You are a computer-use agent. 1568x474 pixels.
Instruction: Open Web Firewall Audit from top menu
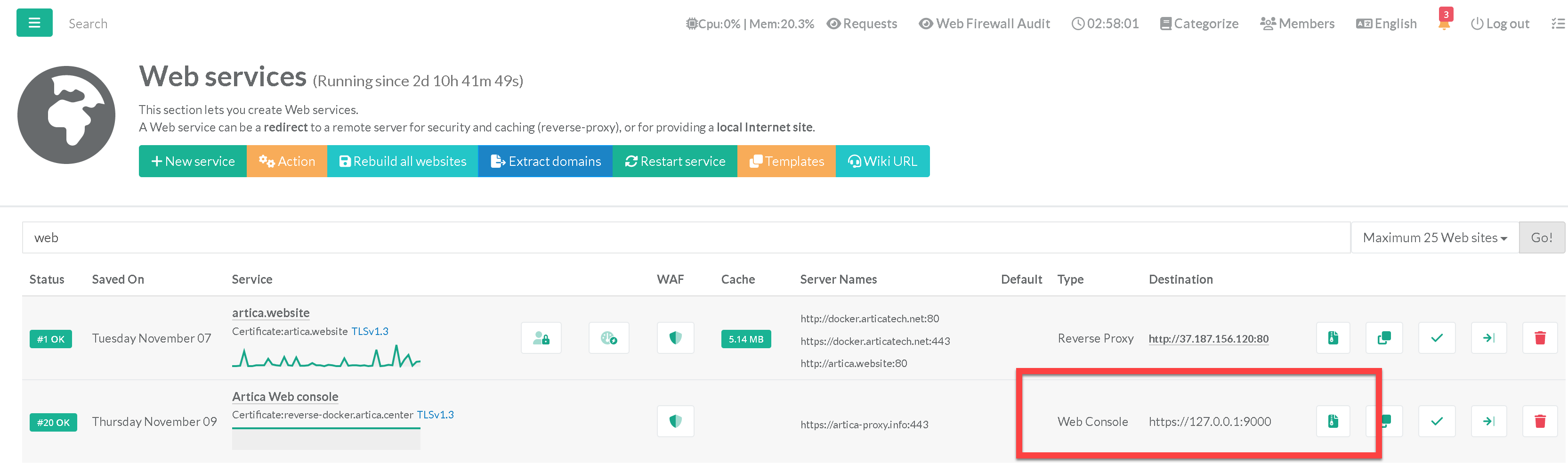(x=984, y=24)
